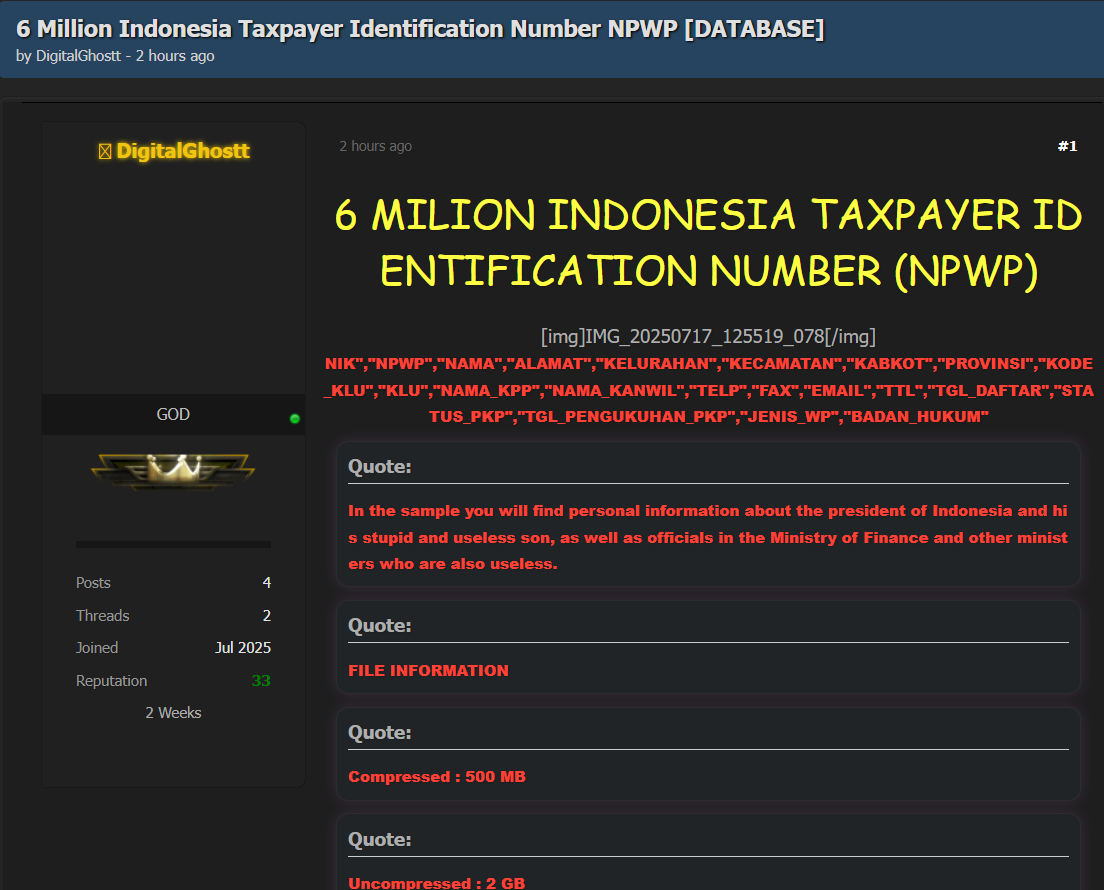Click the Joined label in user stats
The height and width of the screenshot is (890, 1104).
pos(97,648)
